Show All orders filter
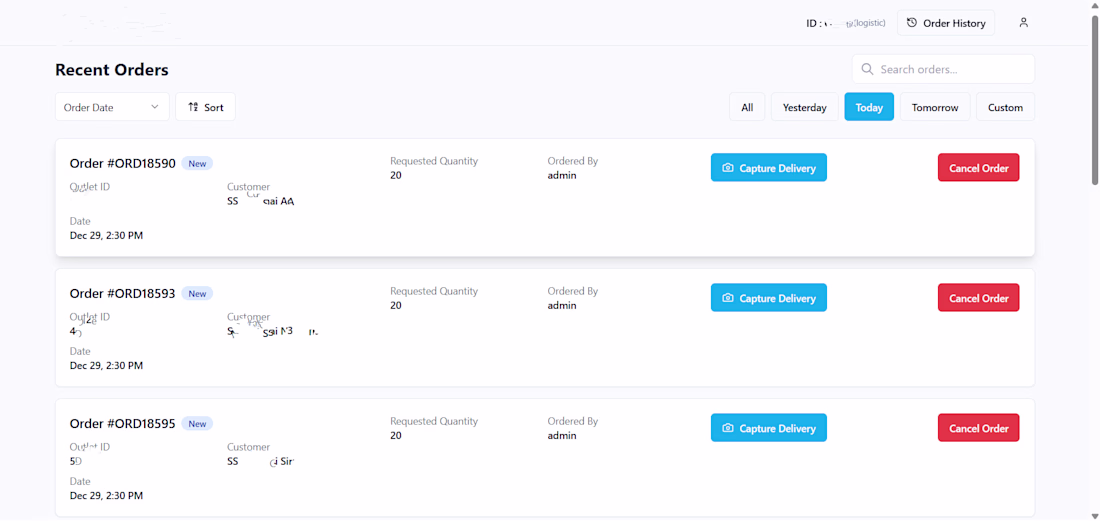This screenshot has height=521, width=1100. [747, 107]
